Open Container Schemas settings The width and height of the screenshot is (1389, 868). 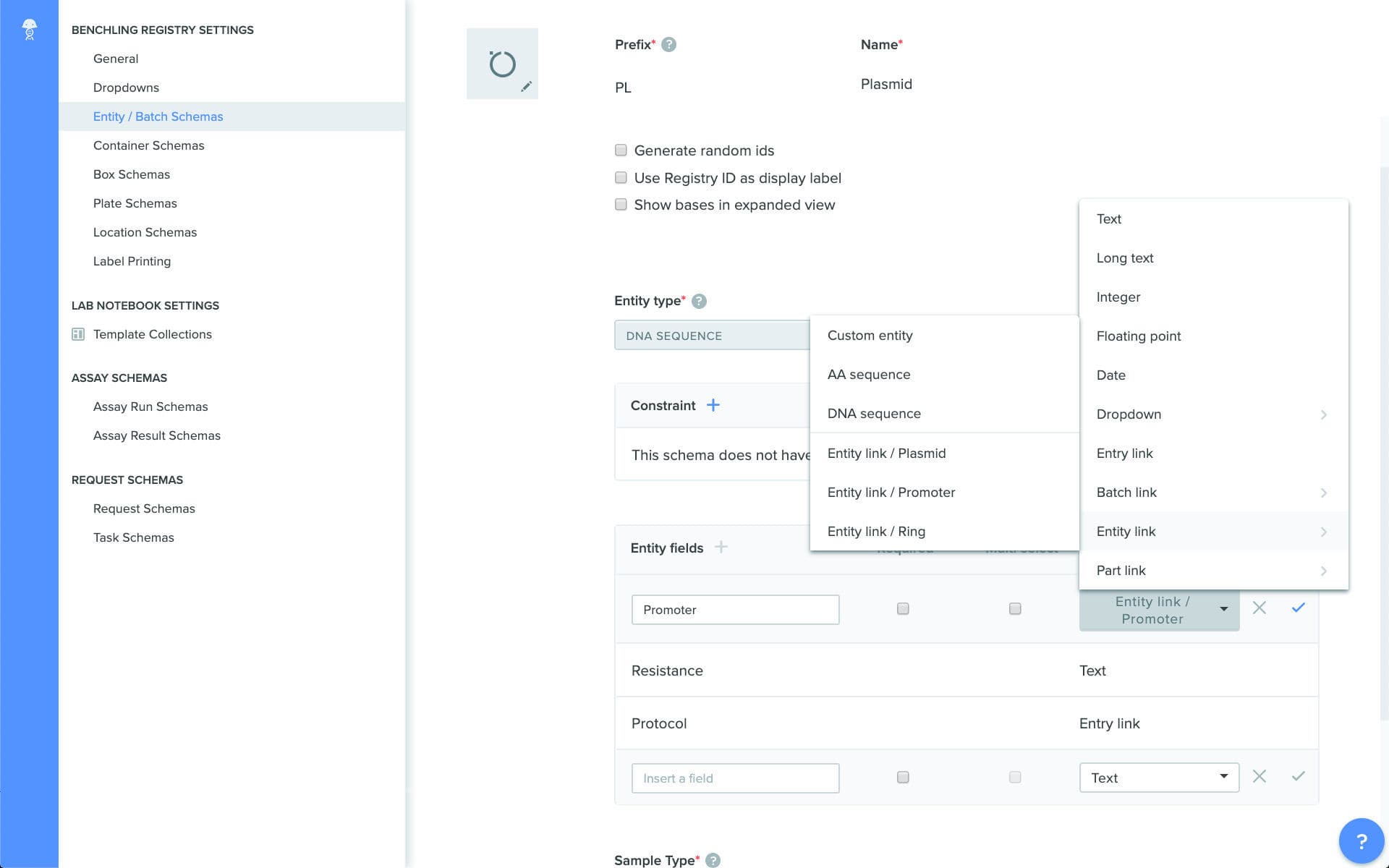pyautogui.click(x=148, y=145)
